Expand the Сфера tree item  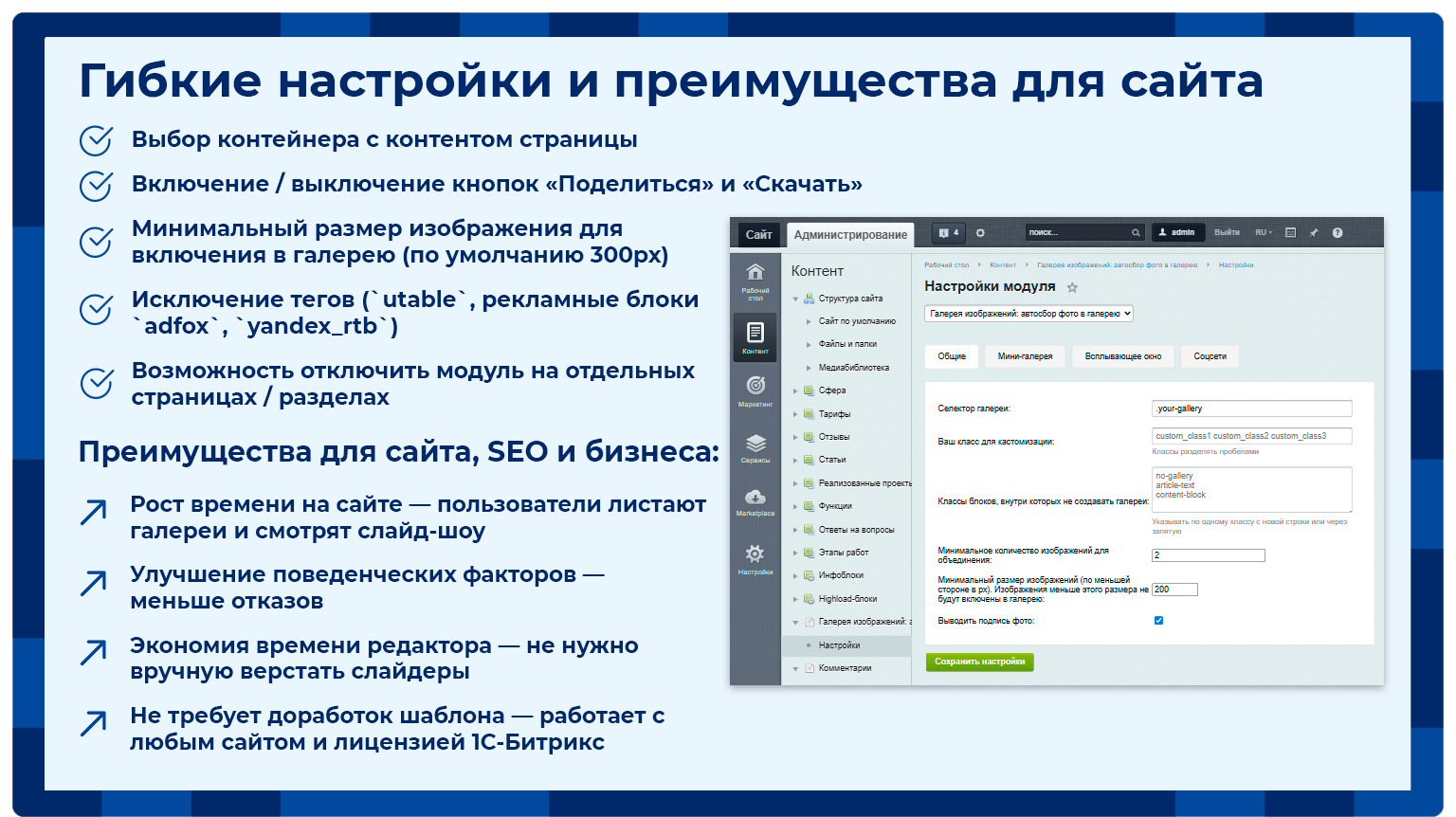tap(796, 390)
